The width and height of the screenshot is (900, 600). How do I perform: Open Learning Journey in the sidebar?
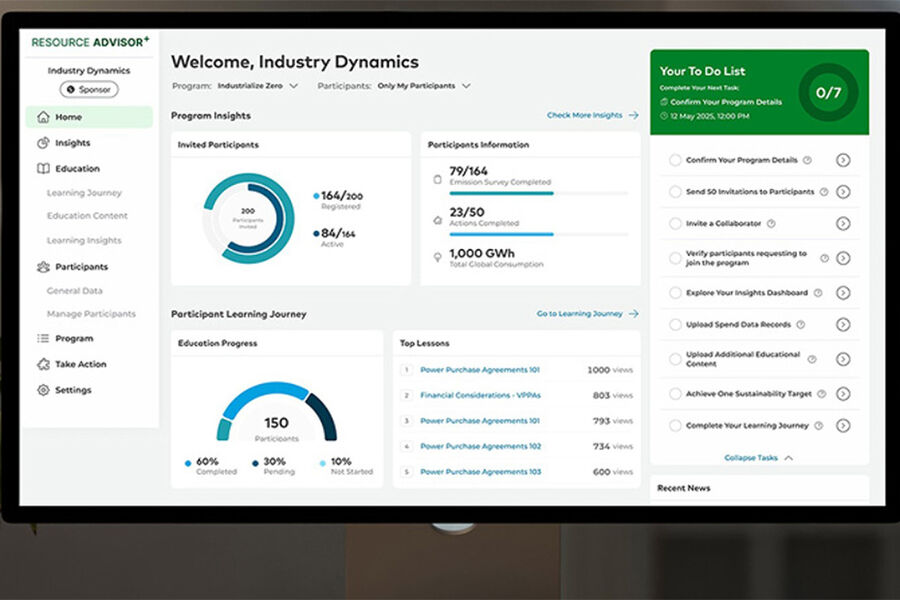(84, 193)
